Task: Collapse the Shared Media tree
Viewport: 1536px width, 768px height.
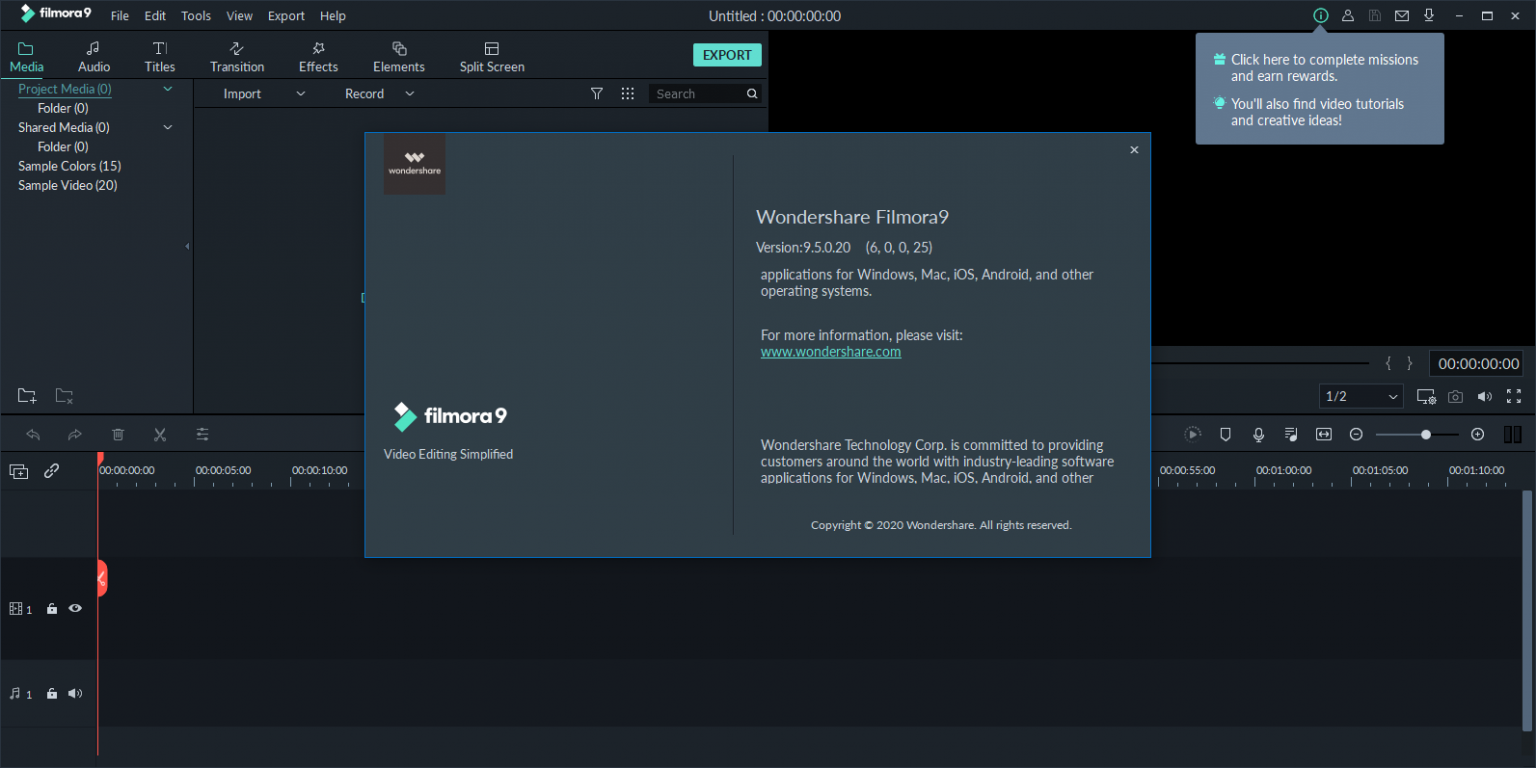Action: pos(168,127)
